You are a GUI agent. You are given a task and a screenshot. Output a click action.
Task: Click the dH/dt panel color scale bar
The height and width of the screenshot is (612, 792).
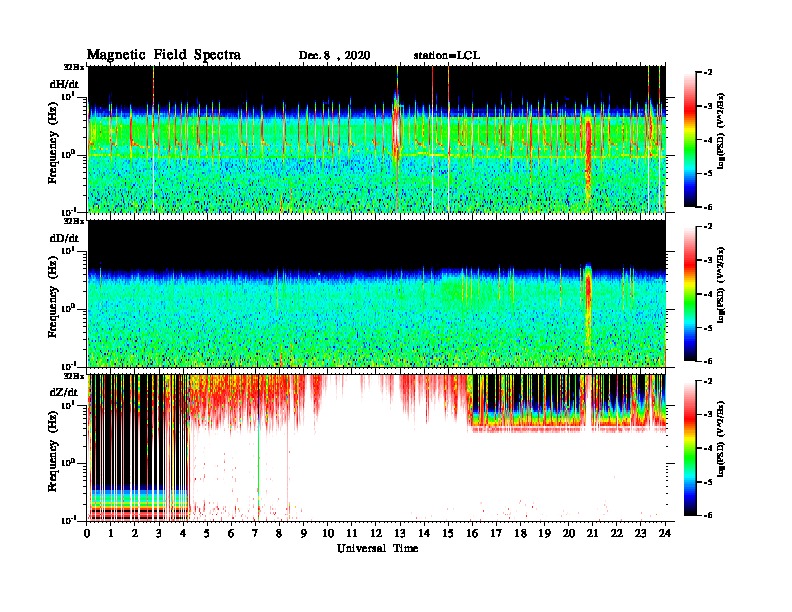tap(690, 139)
